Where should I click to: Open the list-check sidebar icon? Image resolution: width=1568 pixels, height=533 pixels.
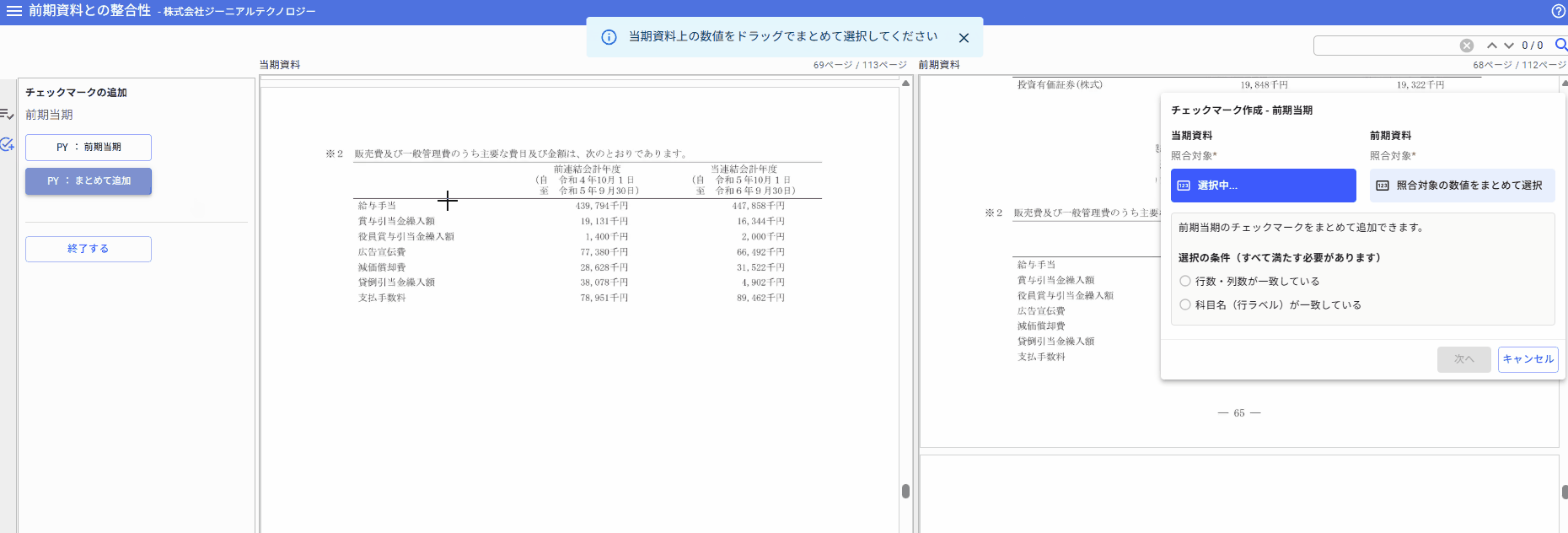tap(7, 114)
